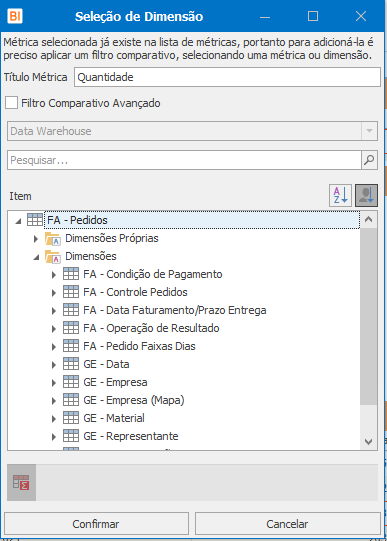Expand the GE - Empresa (Mapa) node
The height and width of the screenshot is (541, 387).
[54, 401]
